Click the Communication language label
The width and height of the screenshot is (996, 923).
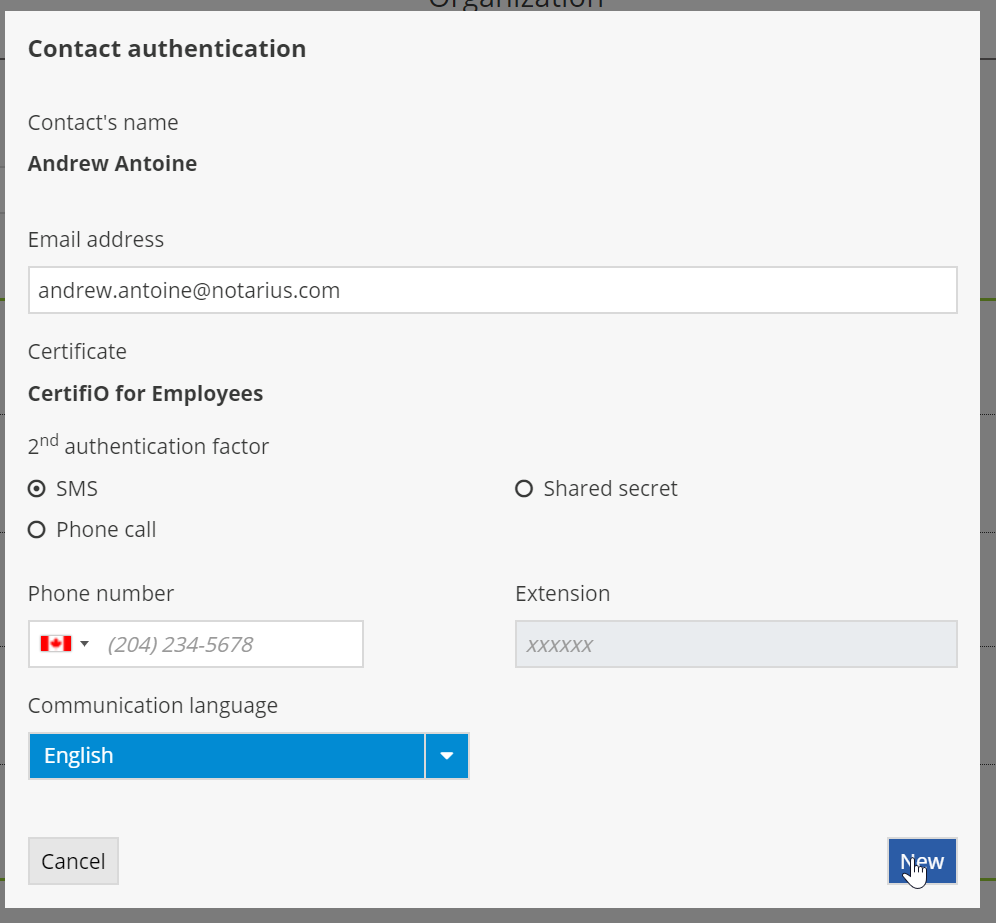pos(152,706)
